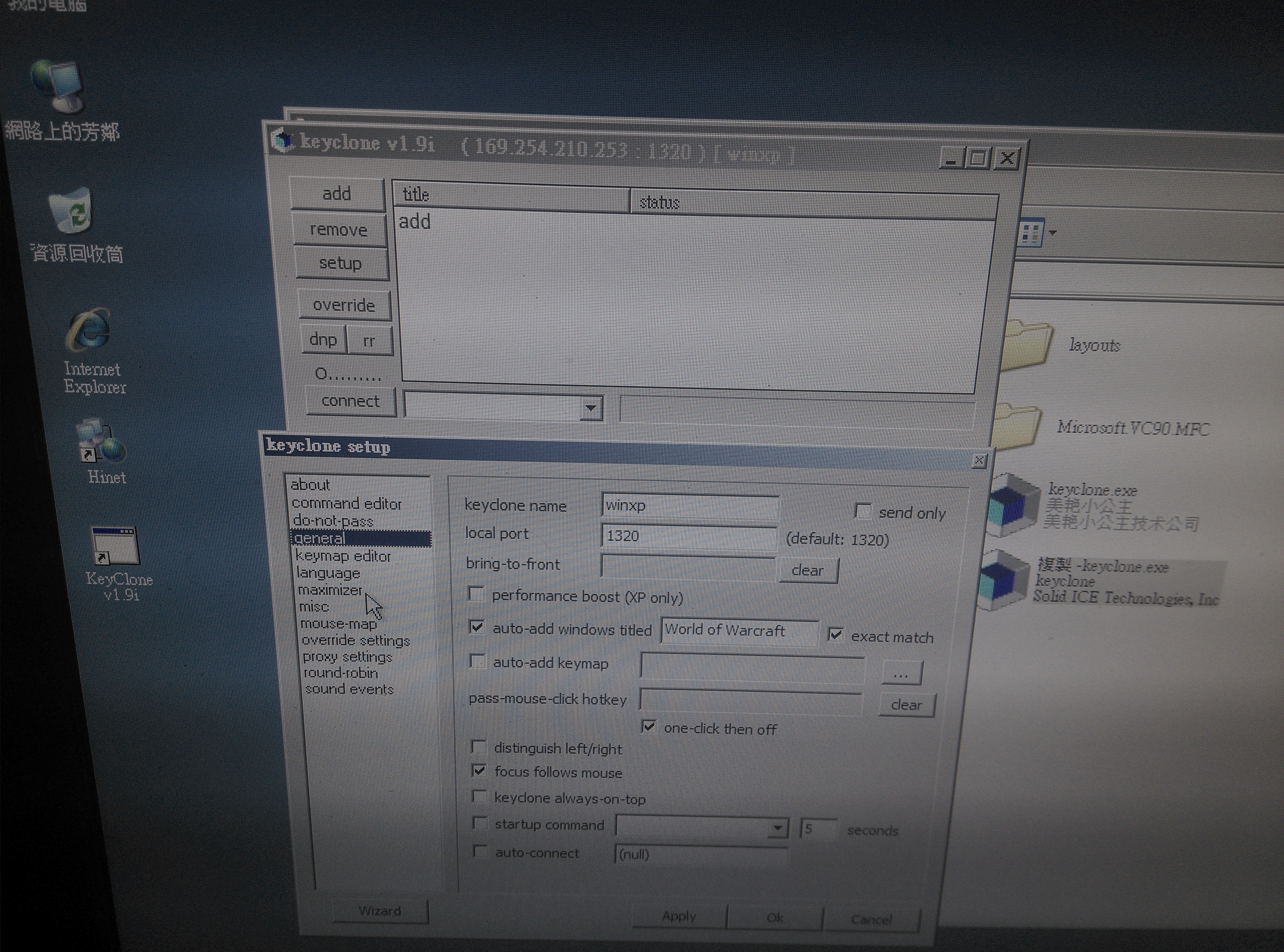Open the do-not-pass settings page
Image resolution: width=1284 pixels, height=952 pixels.
click(333, 521)
